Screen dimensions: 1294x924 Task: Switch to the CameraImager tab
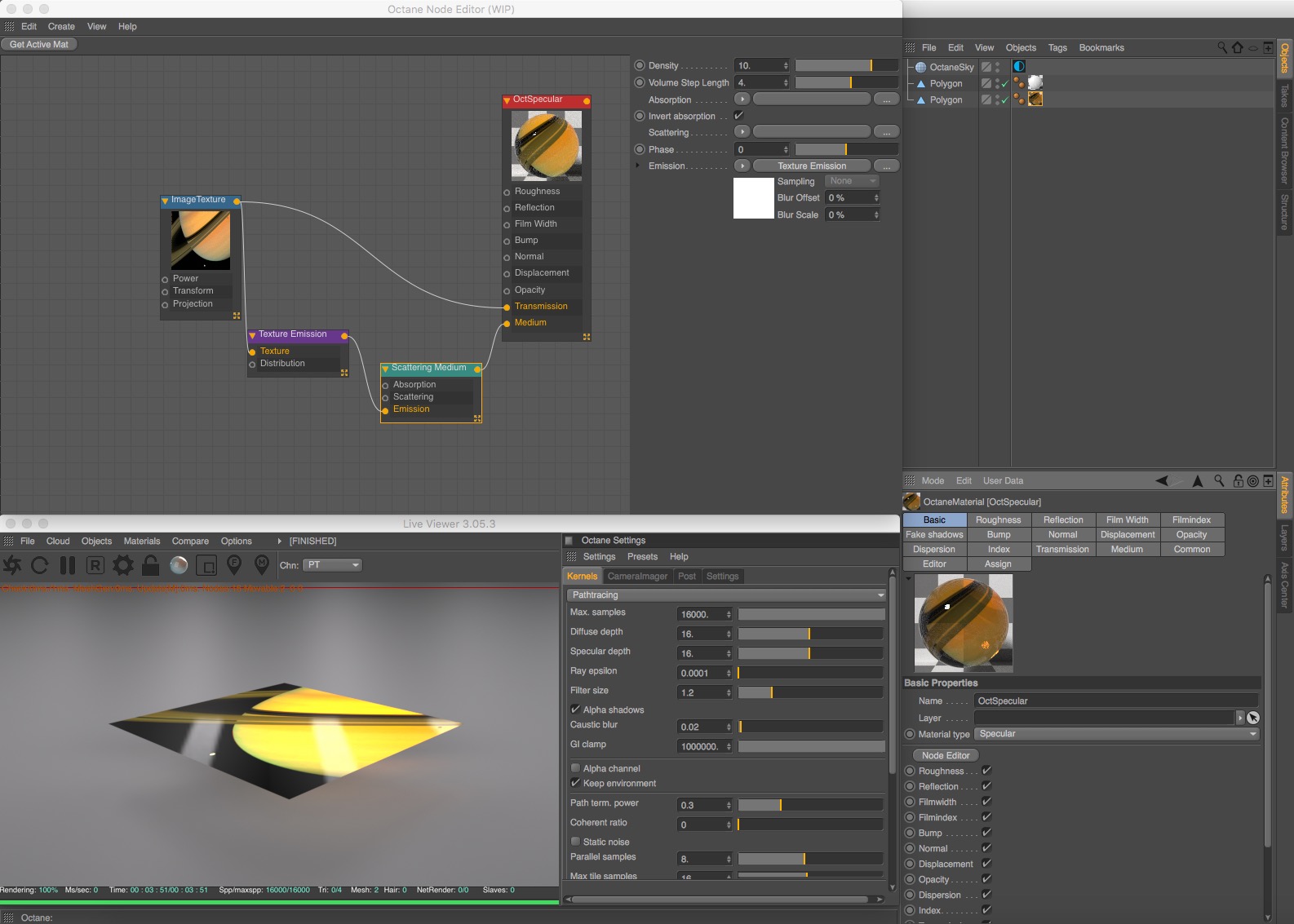coord(637,576)
